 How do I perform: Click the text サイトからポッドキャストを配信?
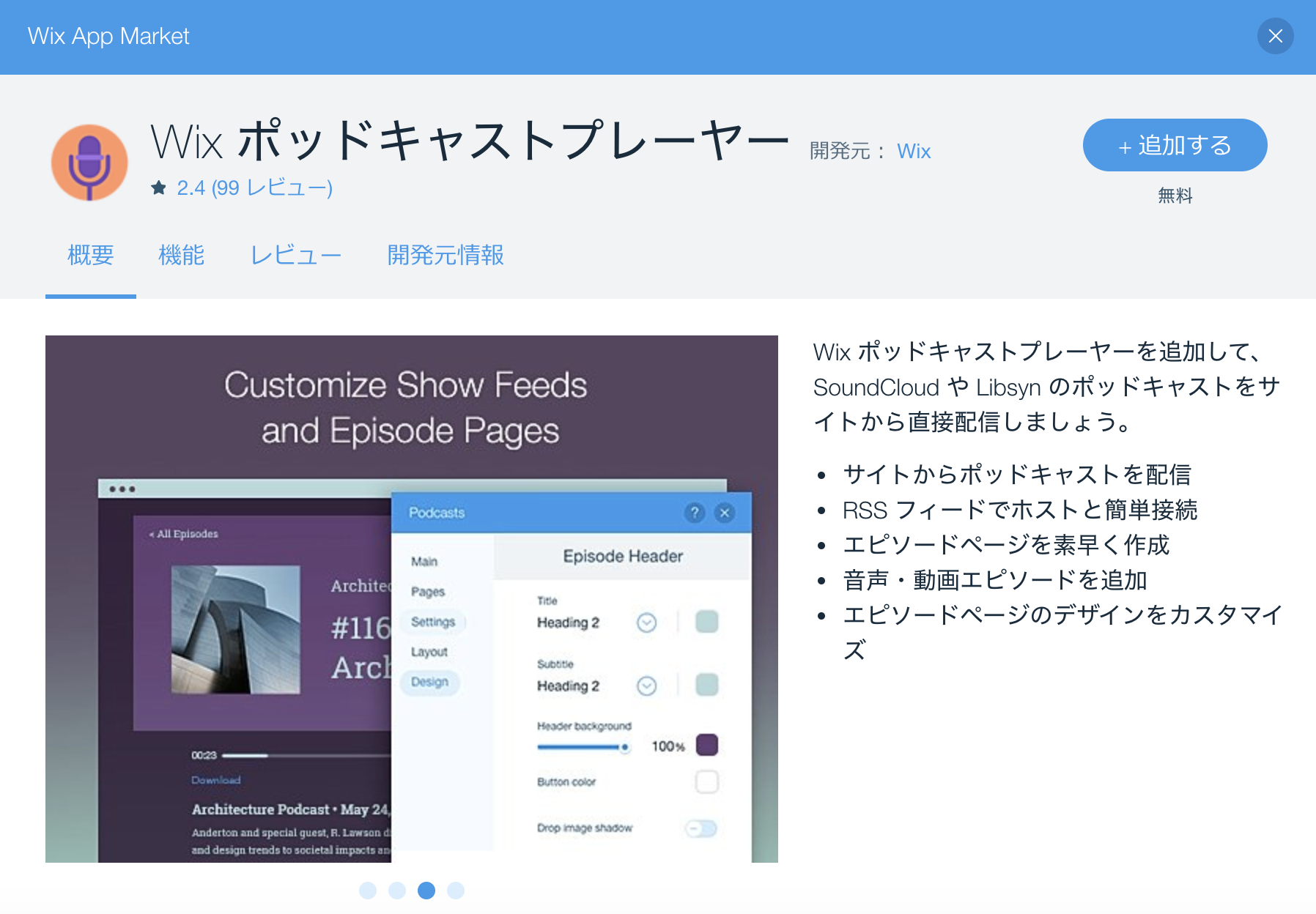pos(1017,475)
